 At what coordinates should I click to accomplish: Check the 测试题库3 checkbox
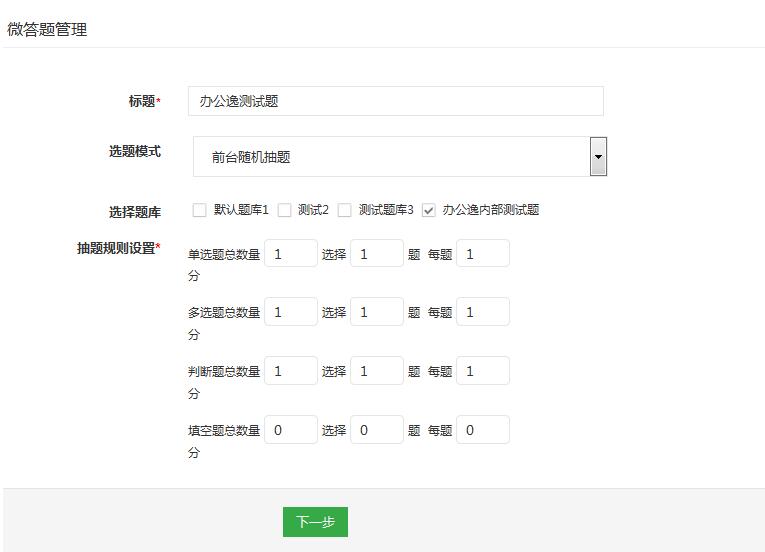coord(344,210)
